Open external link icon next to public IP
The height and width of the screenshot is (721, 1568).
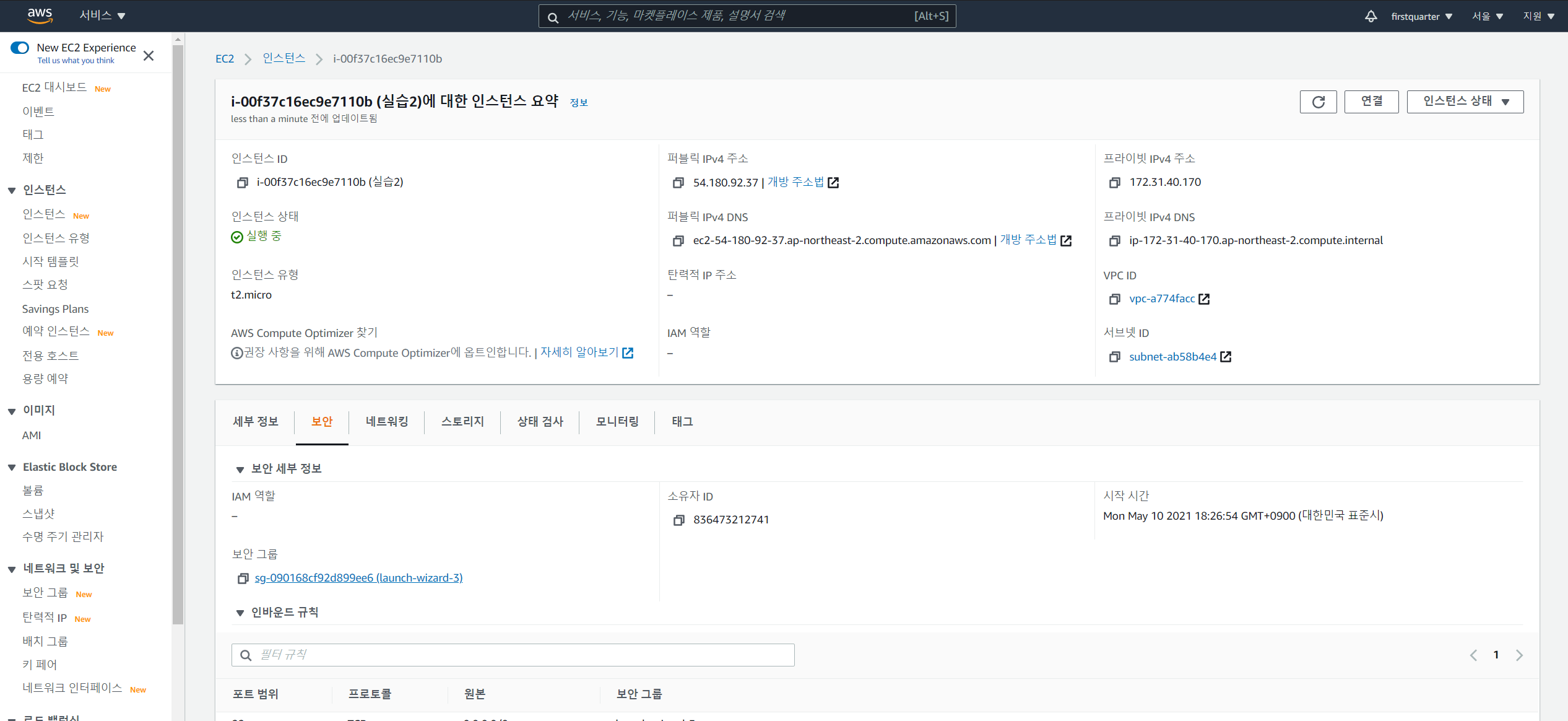pos(833,183)
